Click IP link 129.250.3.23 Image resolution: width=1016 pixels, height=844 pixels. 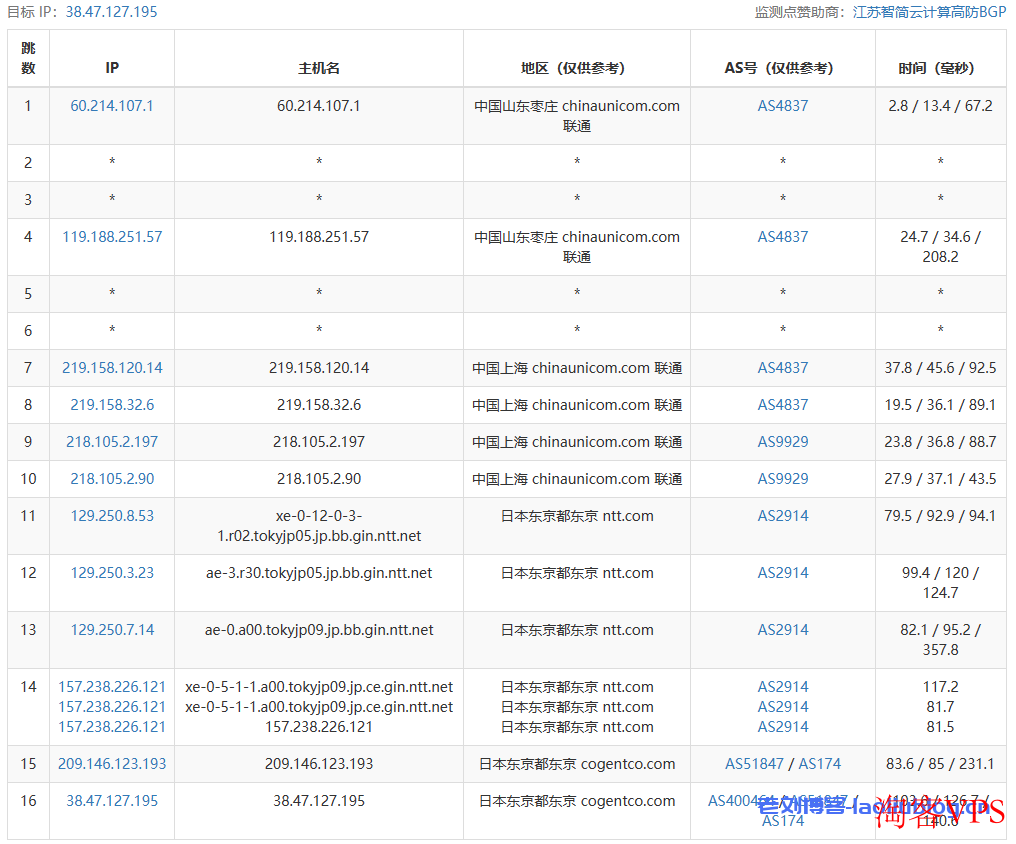112,573
